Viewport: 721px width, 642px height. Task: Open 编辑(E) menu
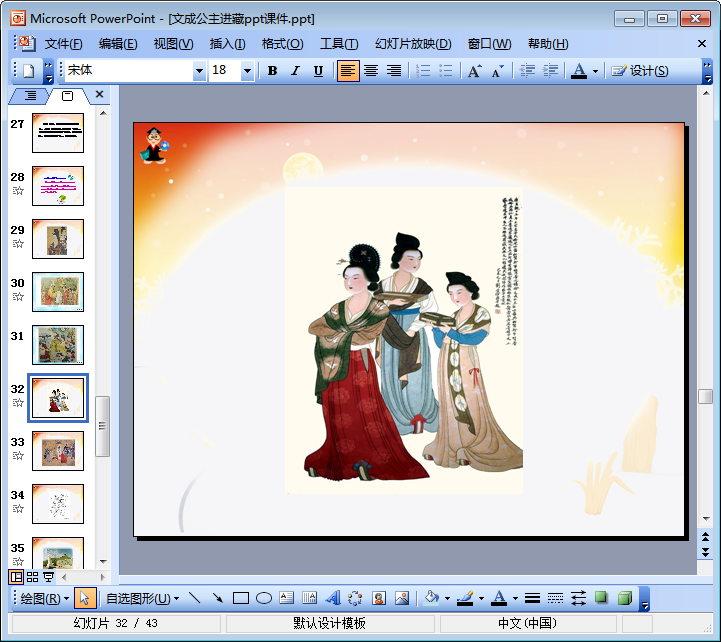(x=118, y=44)
